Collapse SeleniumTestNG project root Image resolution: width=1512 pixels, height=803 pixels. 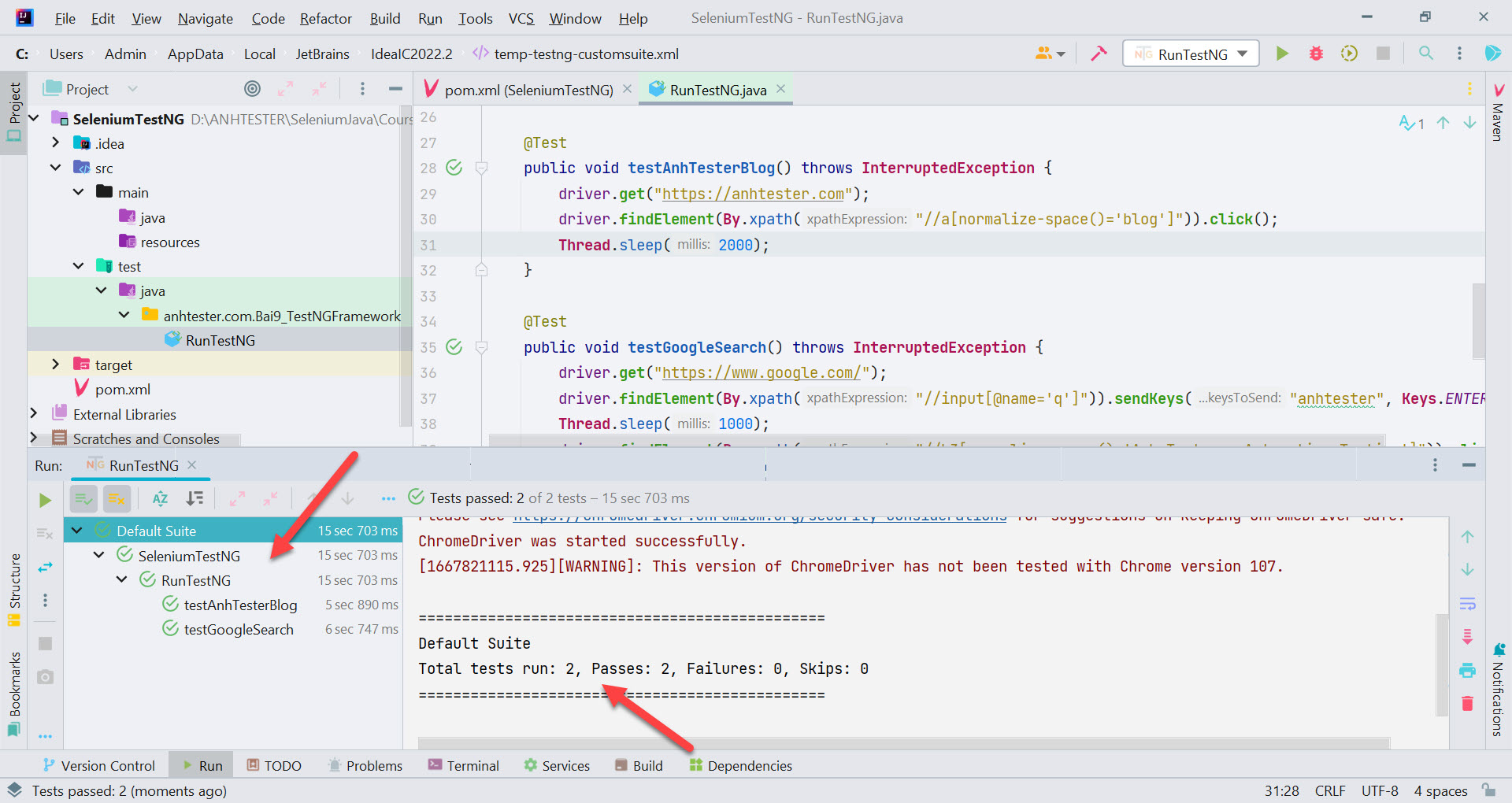coord(34,118)
